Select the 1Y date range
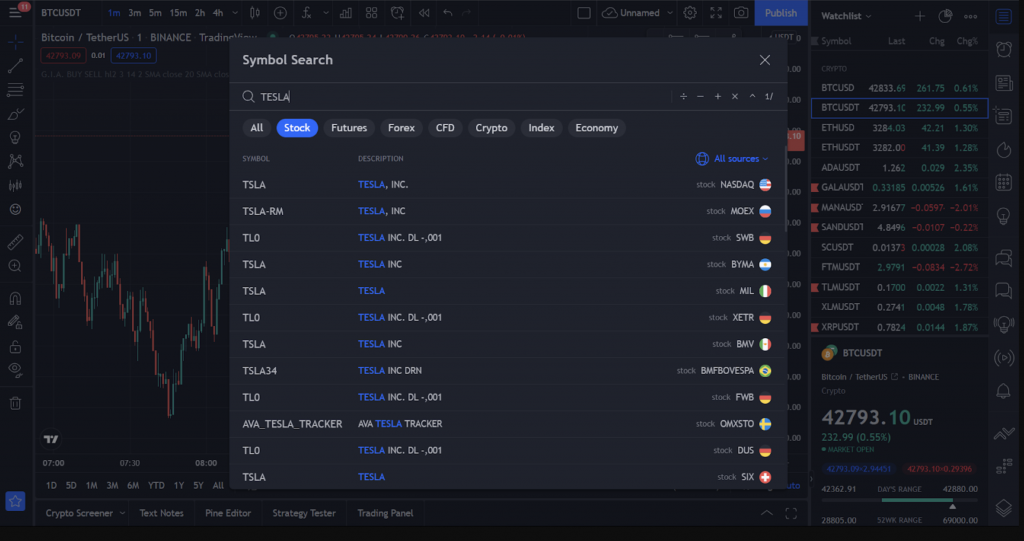This screenshot has width=1024, height=541. coord(178,485)
